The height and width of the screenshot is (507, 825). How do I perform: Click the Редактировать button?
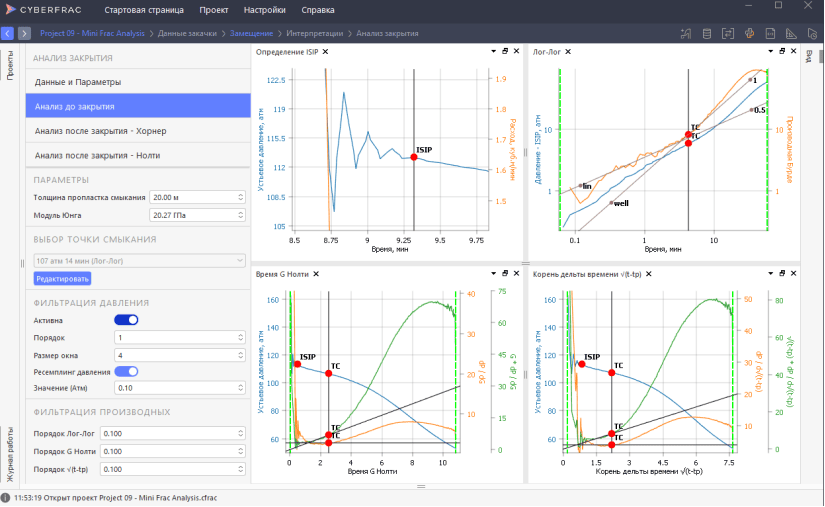tap(62, 278)
